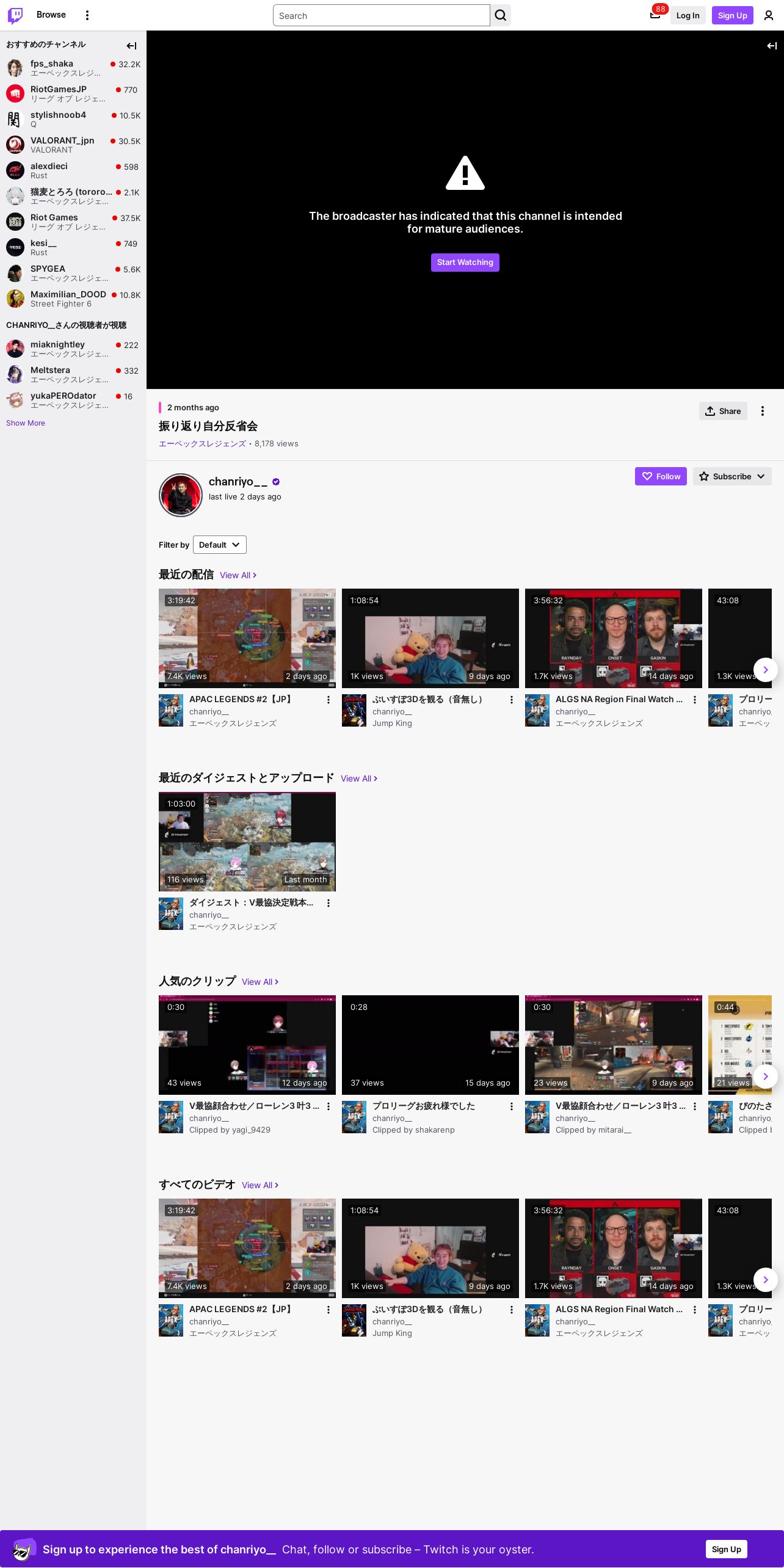Click the chanriyo__ profile avatar
The width and height of the screenshot is (784, 1568).
click(x=181, y=495)
